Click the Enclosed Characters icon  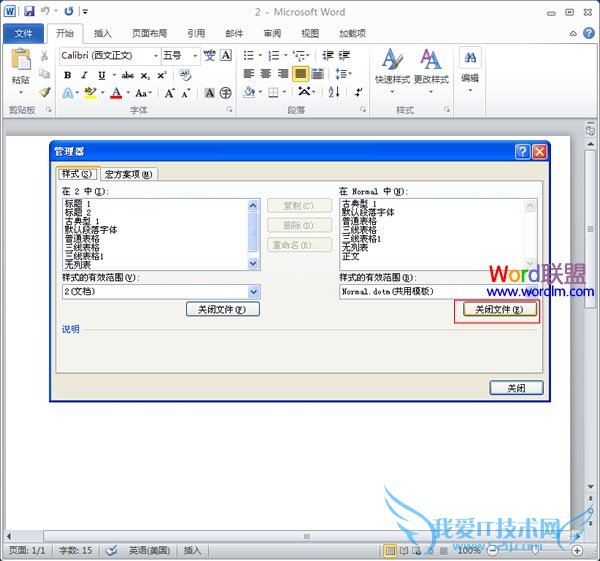coord(225,93)
